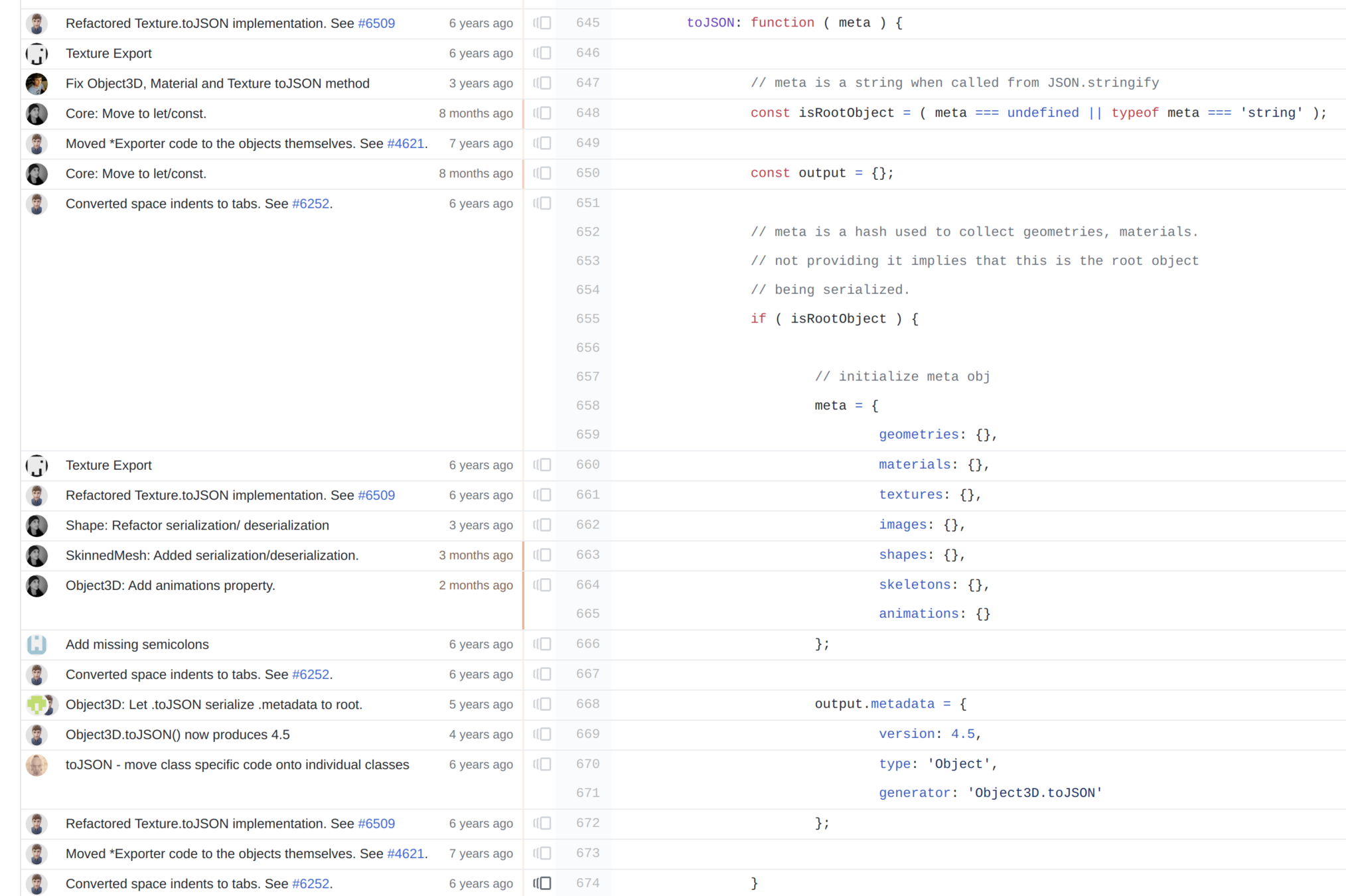1346x896 pixels.
Task: Open SkinnedMesh serialization commit message
Action: [x=212, y=556]
